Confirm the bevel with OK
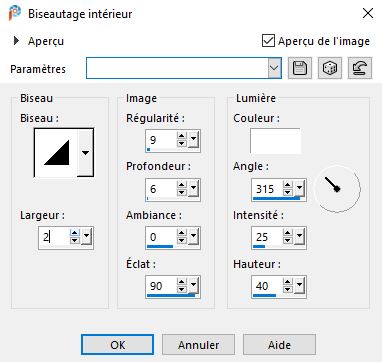 [x=117, y=345]
